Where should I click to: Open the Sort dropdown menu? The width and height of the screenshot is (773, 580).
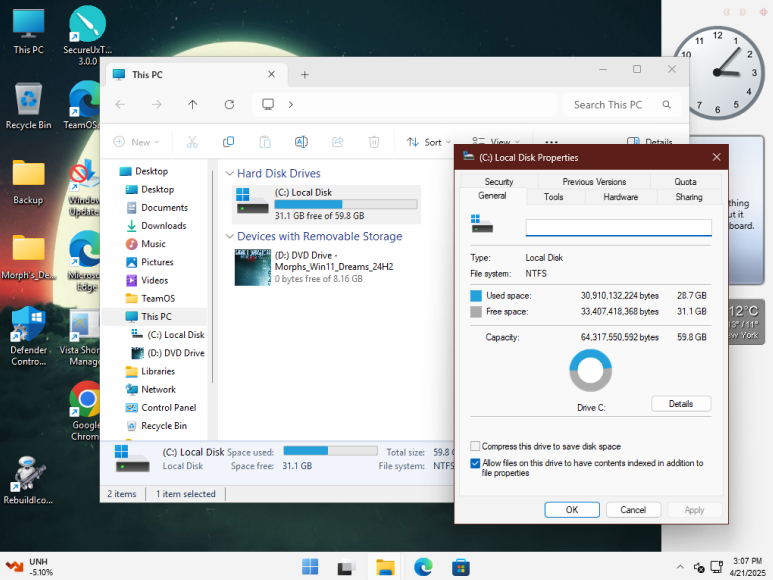[430, 142]
